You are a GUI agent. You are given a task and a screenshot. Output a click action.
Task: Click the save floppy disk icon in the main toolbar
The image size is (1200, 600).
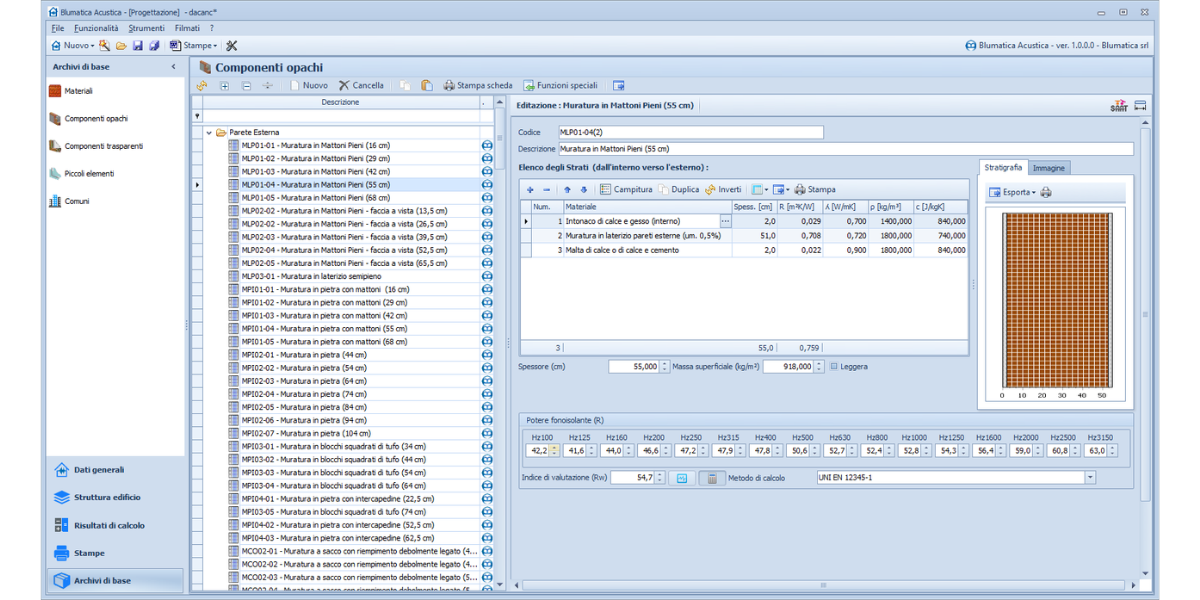(x=138, y=46)
